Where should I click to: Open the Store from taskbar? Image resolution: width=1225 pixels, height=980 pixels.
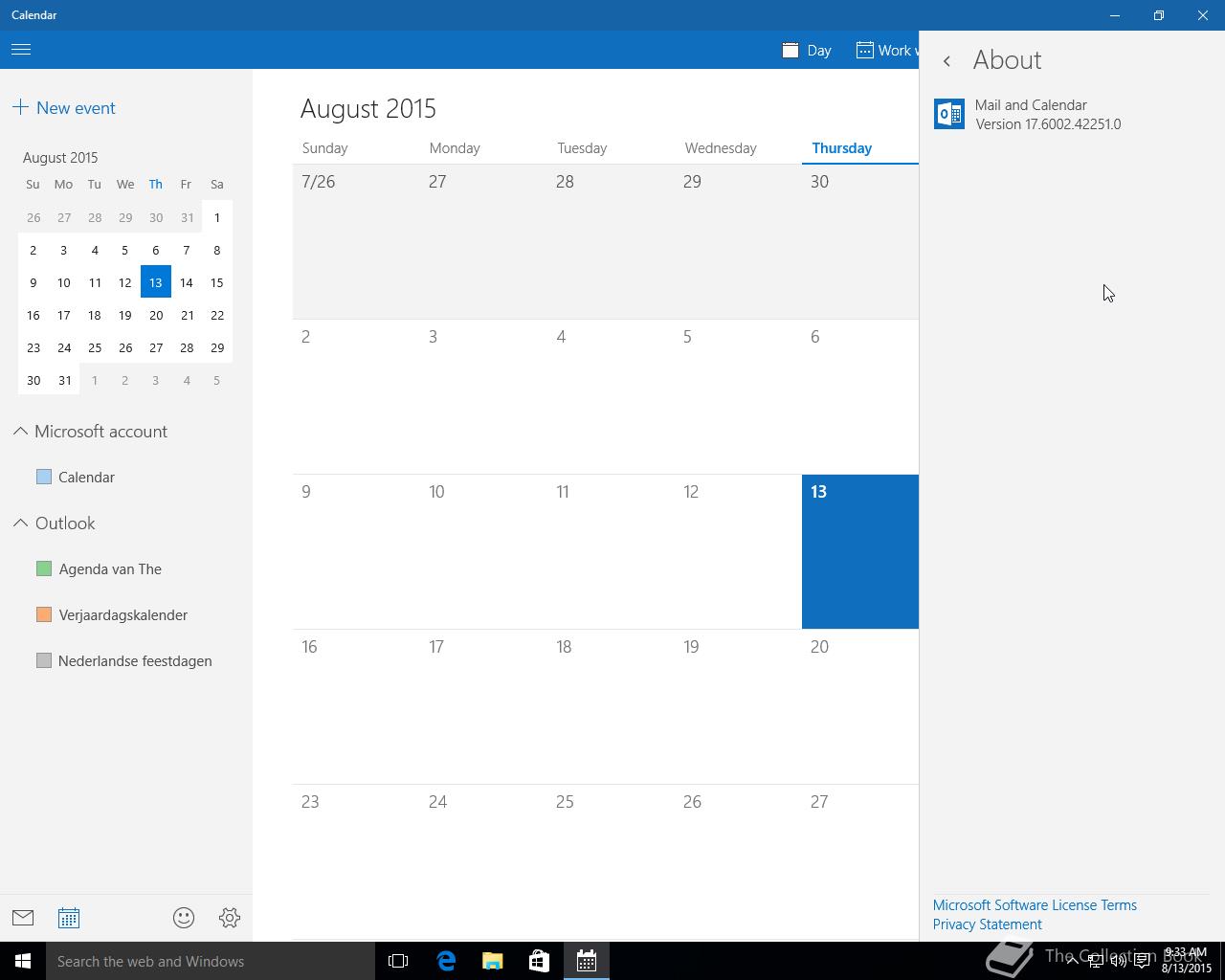pos(540,961)
